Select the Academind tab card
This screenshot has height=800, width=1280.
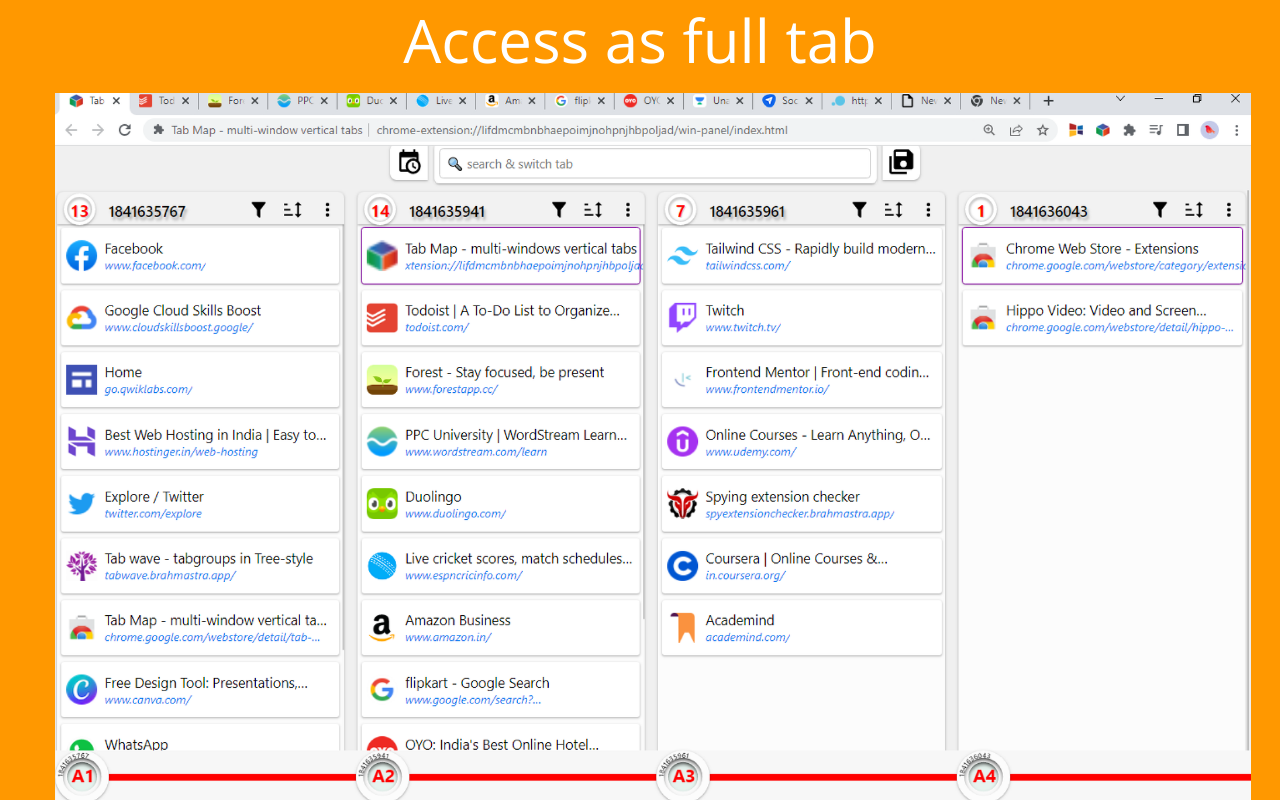(x=802, y=628)
